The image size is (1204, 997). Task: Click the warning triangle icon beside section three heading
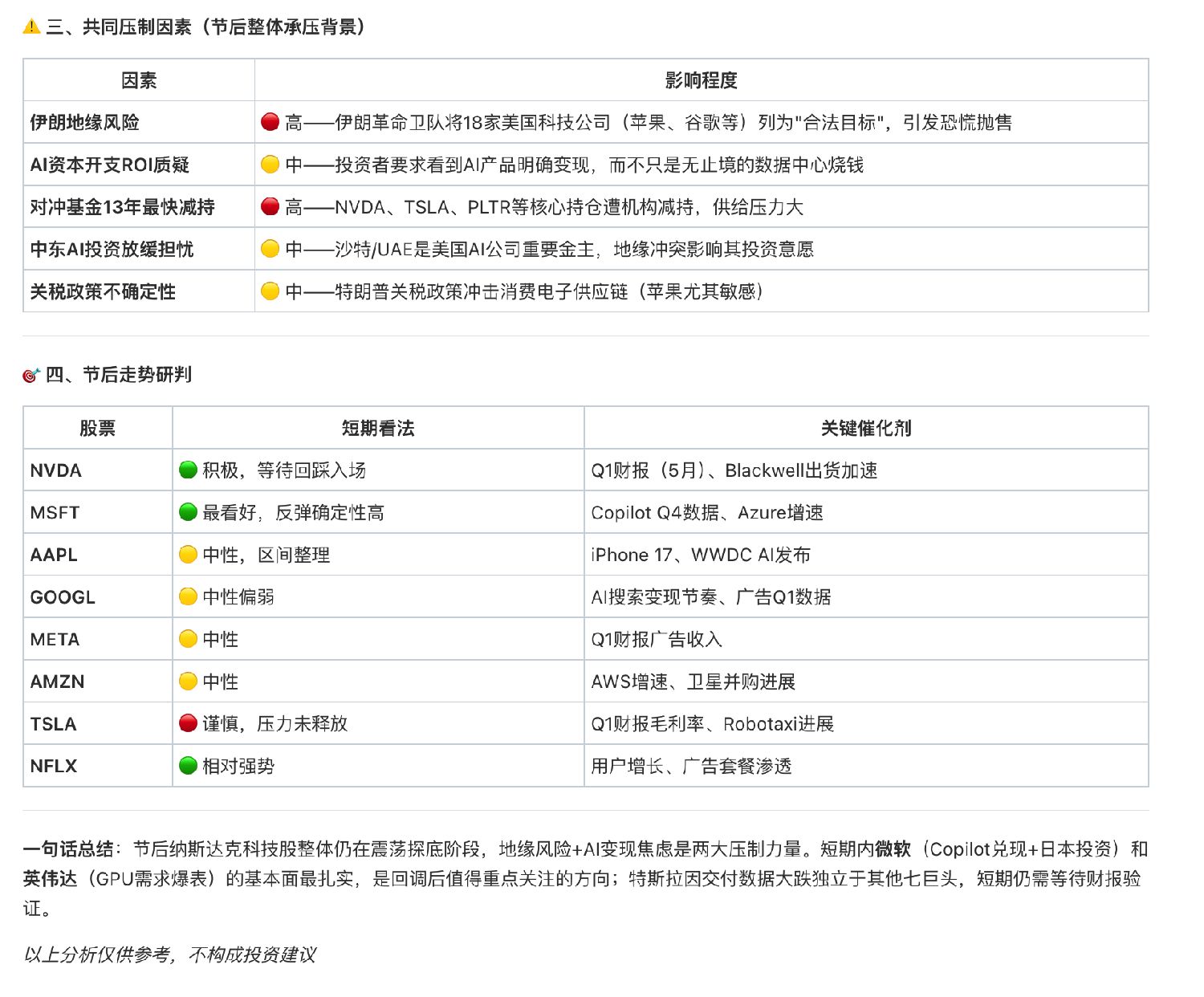pyautogui.click(x=31, y=27)
